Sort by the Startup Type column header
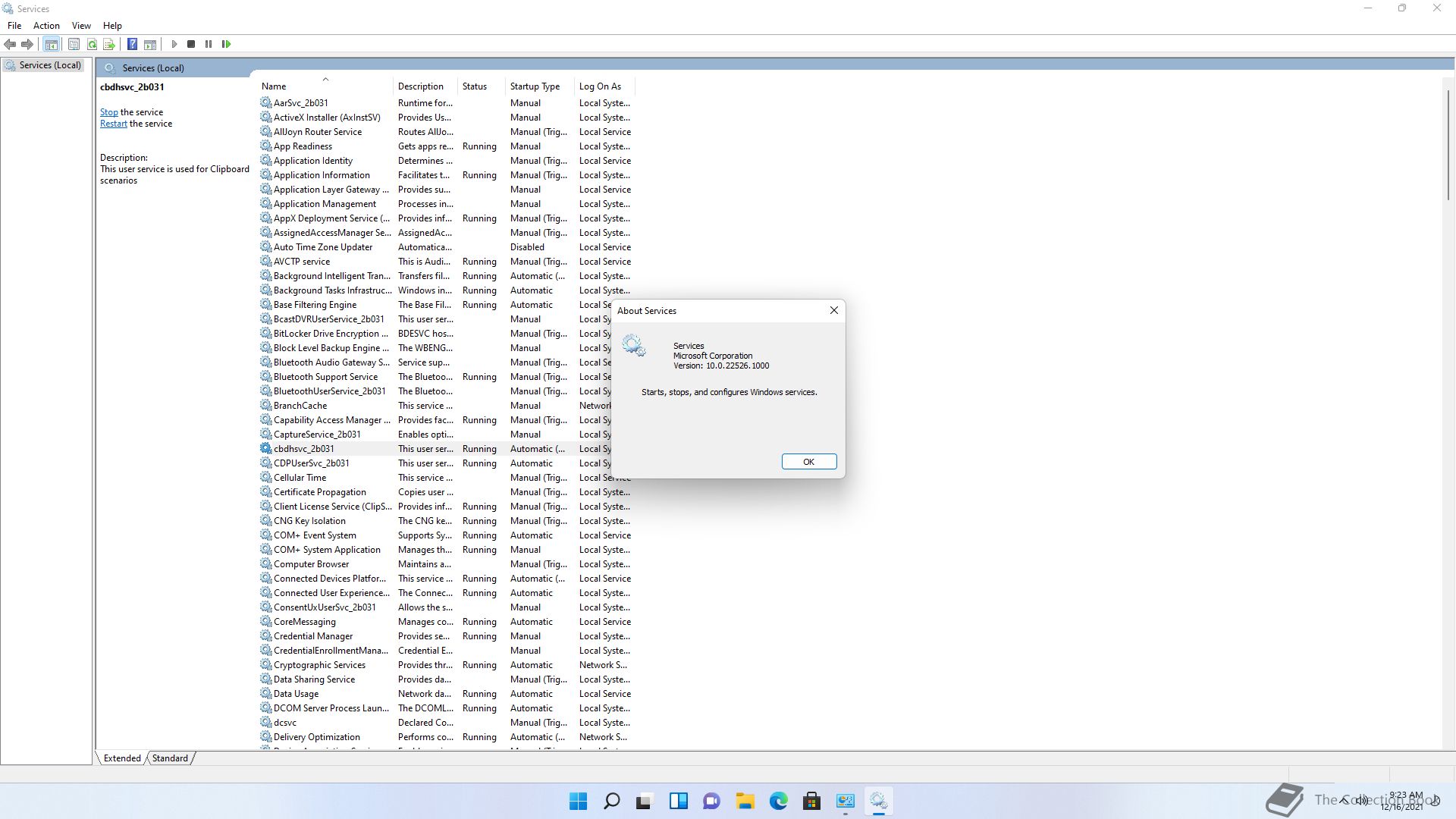 pos(535,86)
